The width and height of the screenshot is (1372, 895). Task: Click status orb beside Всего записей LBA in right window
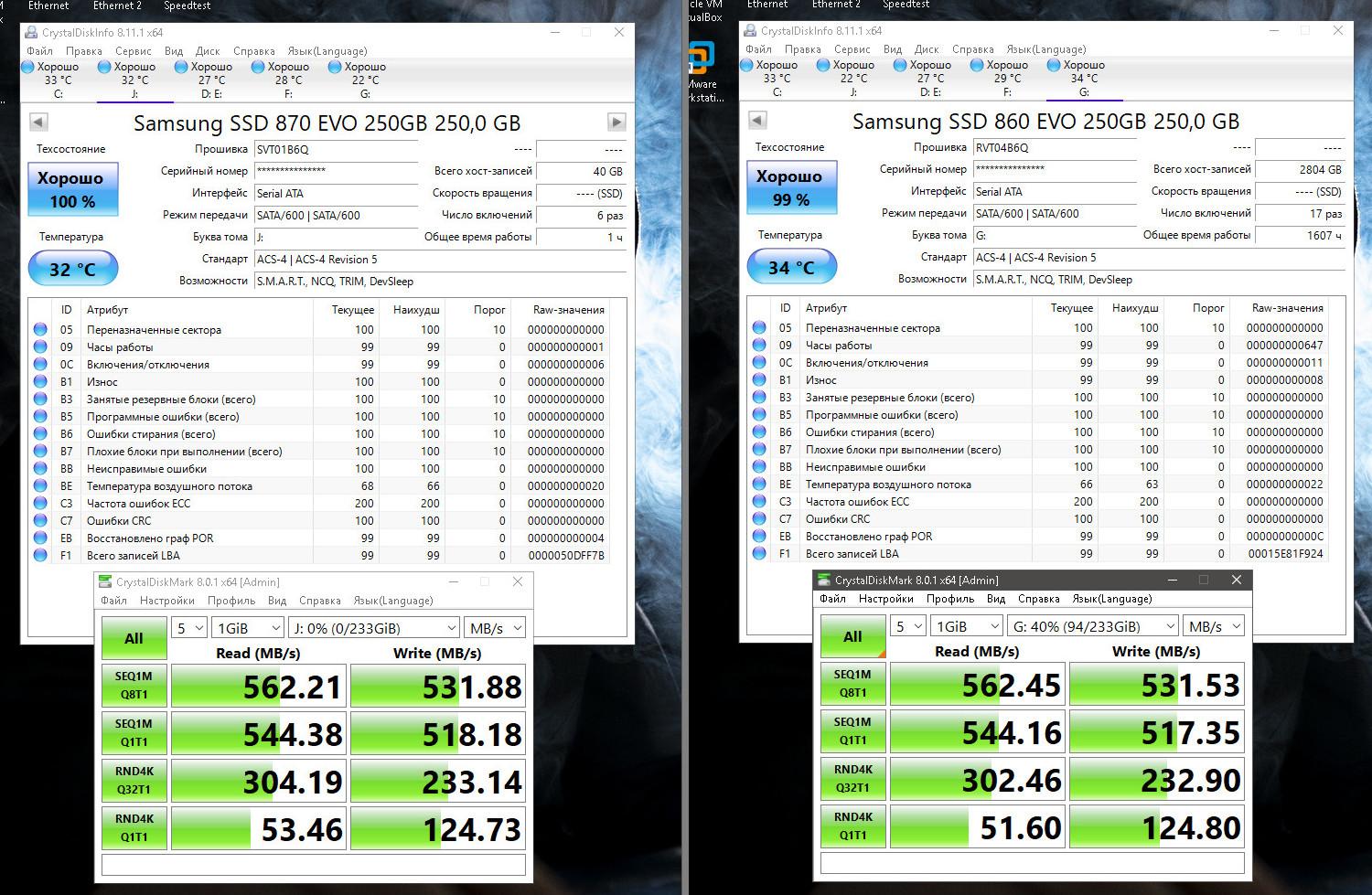point(759,553)
